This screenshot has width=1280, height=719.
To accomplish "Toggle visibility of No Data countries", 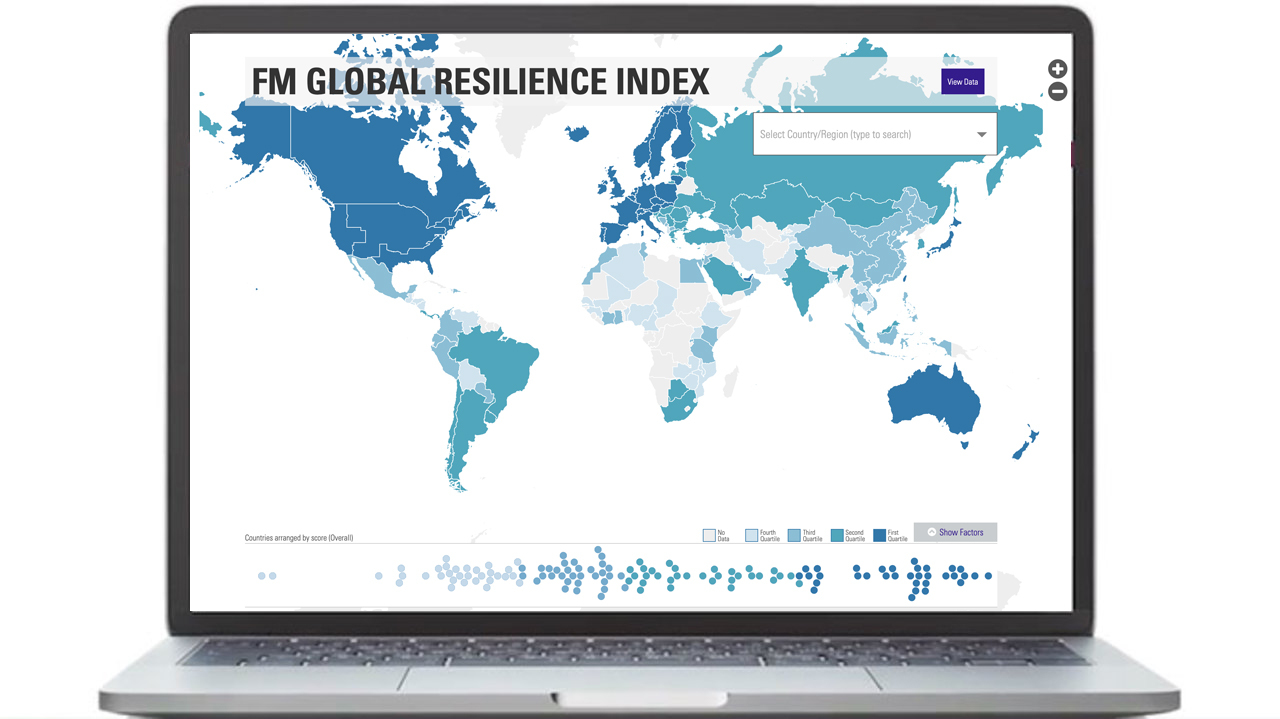I will pos(707,535).
